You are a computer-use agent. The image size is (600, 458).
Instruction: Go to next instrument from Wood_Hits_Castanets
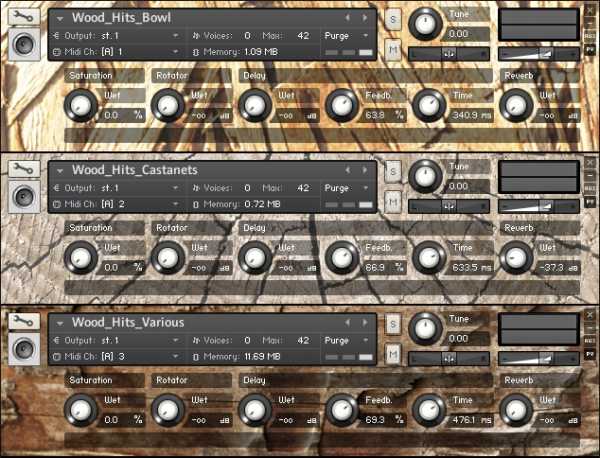(x=365, y=170)
